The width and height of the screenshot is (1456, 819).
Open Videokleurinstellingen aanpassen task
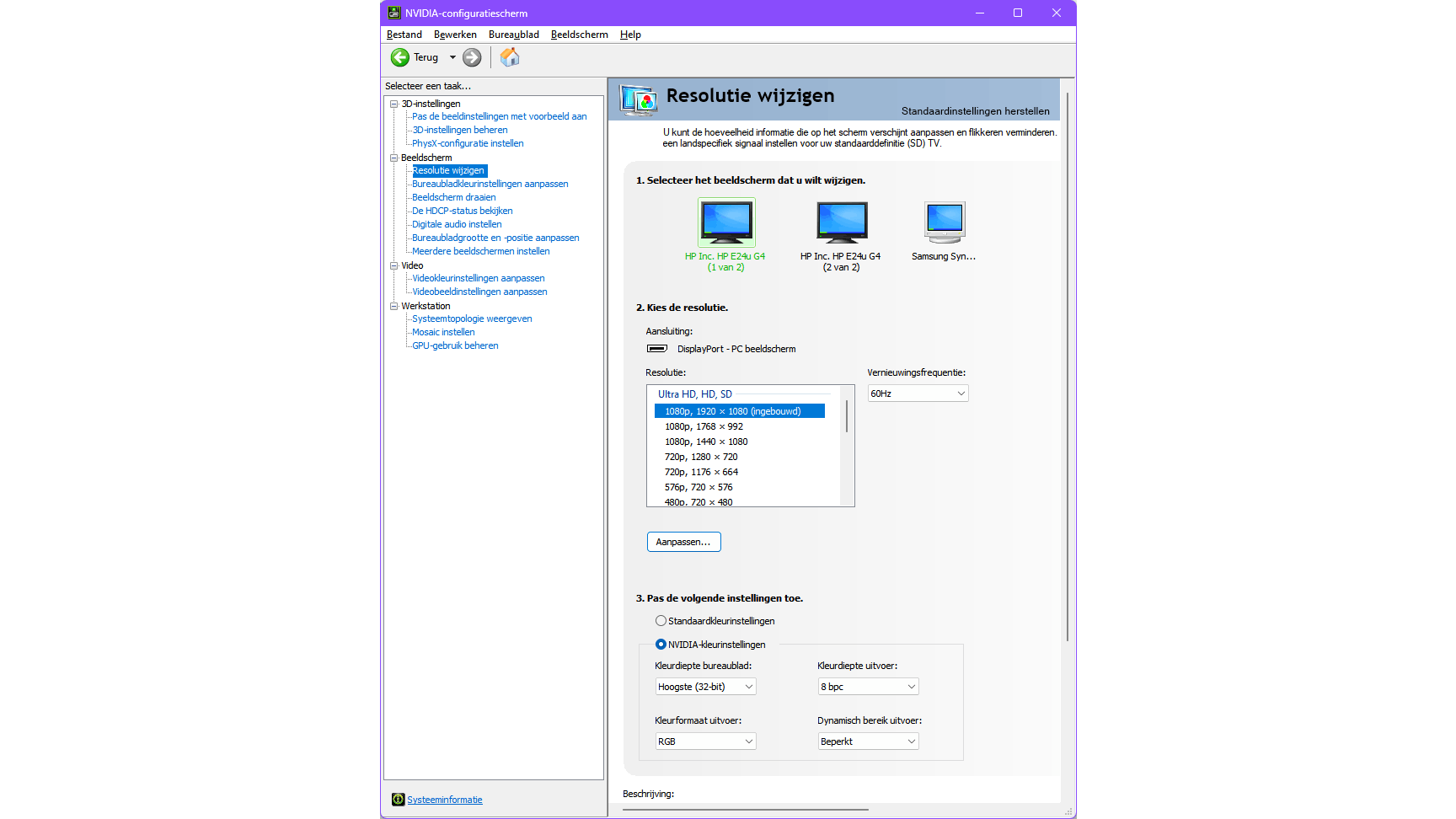pyautogui.click(x=478, y=278)
